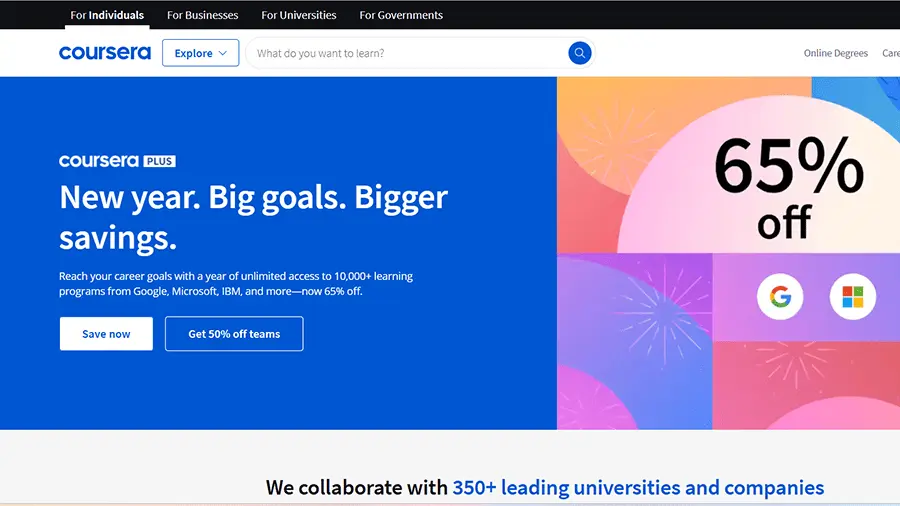Image resolution: width=900 pixels, height=506 pixels.
Task: Click the Coursera Plus logo badge
Action: (x=117, y=161)
